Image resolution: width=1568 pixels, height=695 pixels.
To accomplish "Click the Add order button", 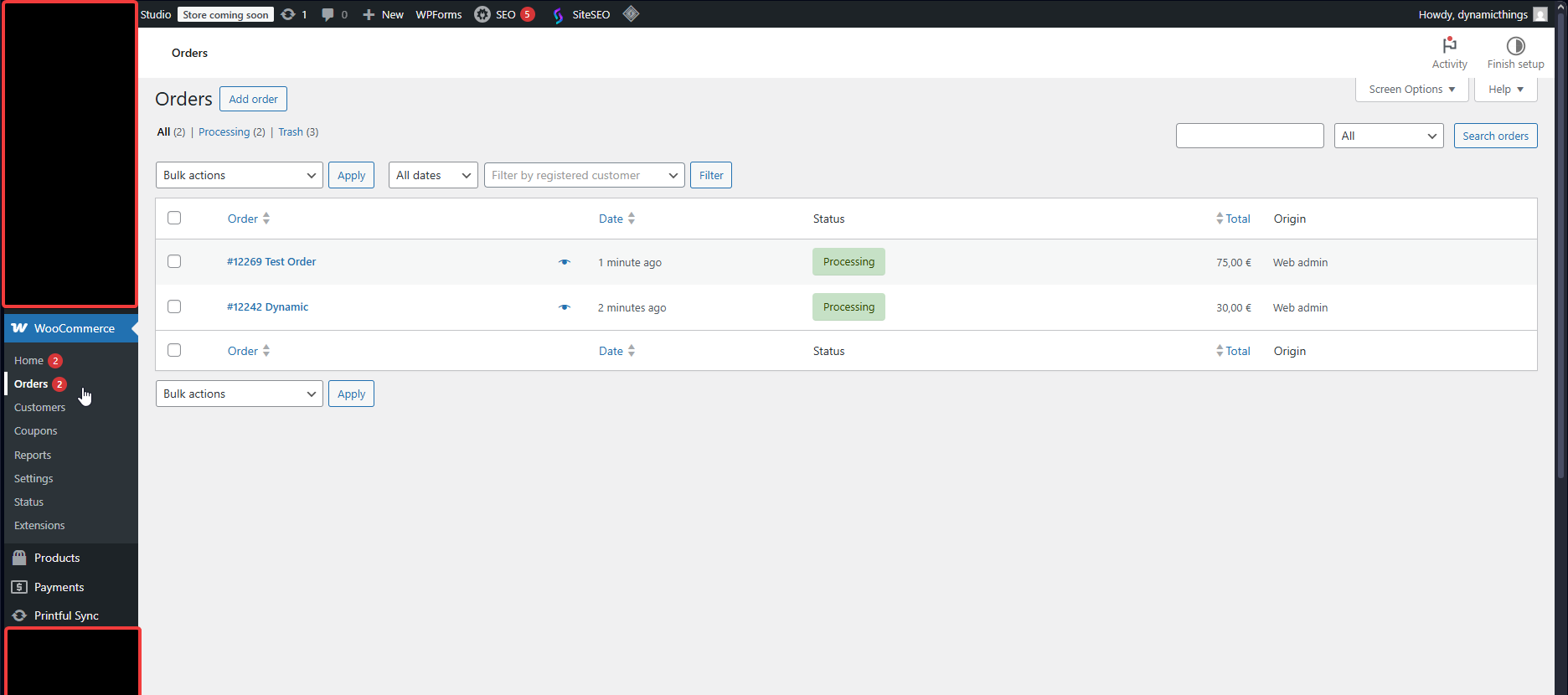I will click(253, 99).
